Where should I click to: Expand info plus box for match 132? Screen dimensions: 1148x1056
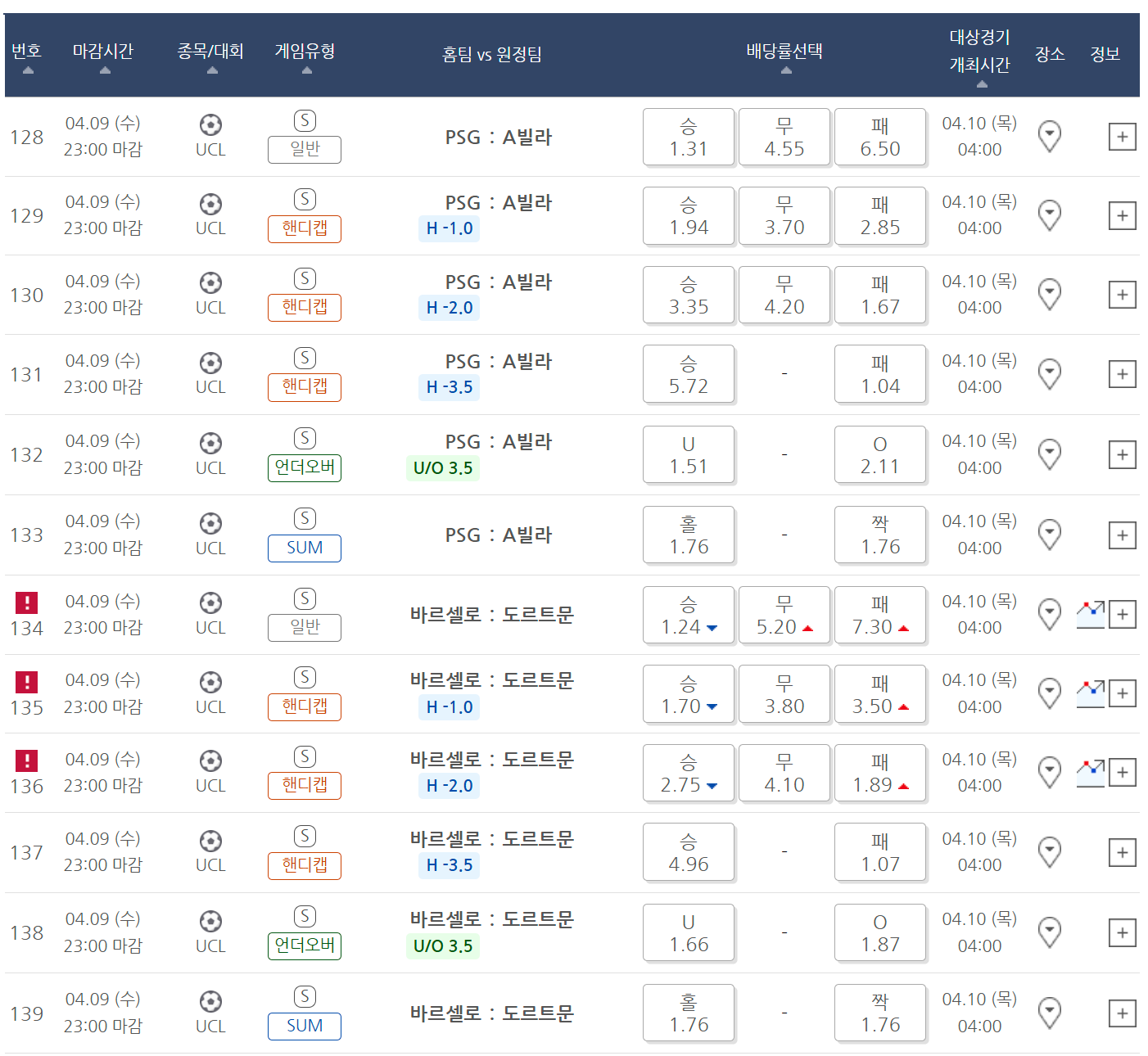tap(1122, 455)
